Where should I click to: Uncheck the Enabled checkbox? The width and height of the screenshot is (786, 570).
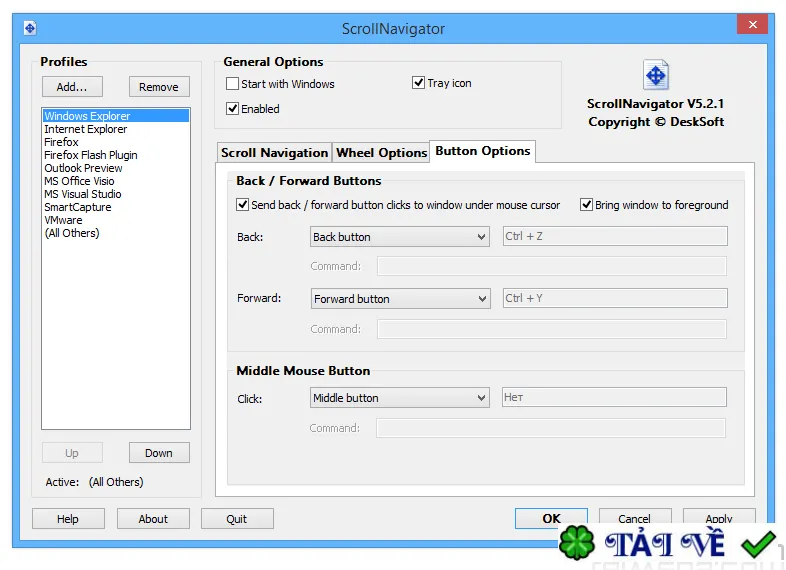232,108
